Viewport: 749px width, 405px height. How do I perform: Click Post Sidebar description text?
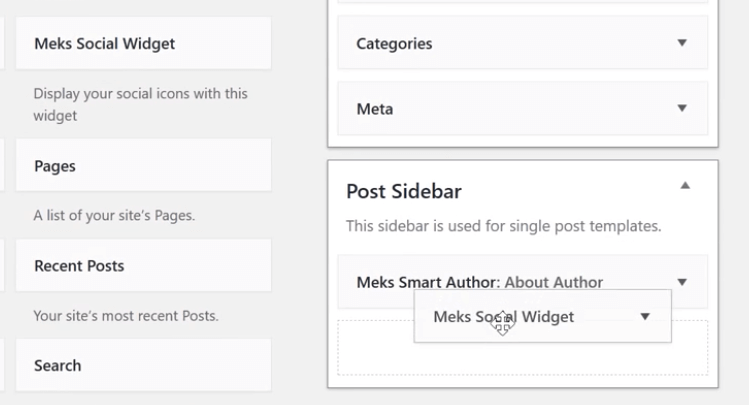(503, 226)
